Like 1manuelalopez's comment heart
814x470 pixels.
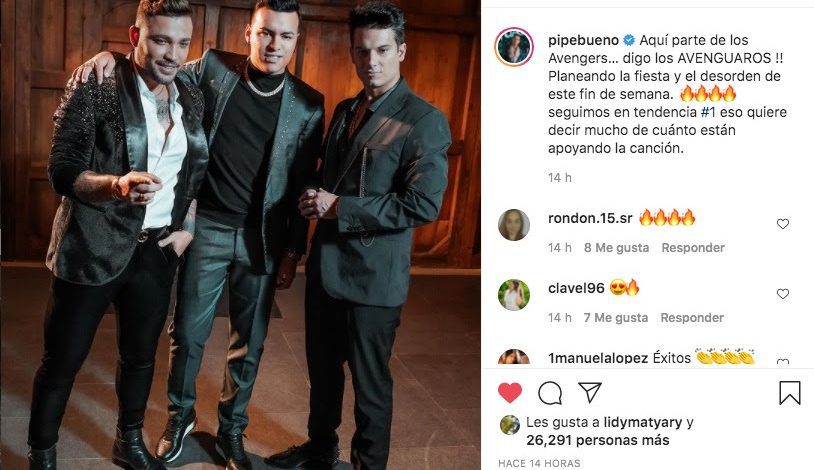pos(783,361)
